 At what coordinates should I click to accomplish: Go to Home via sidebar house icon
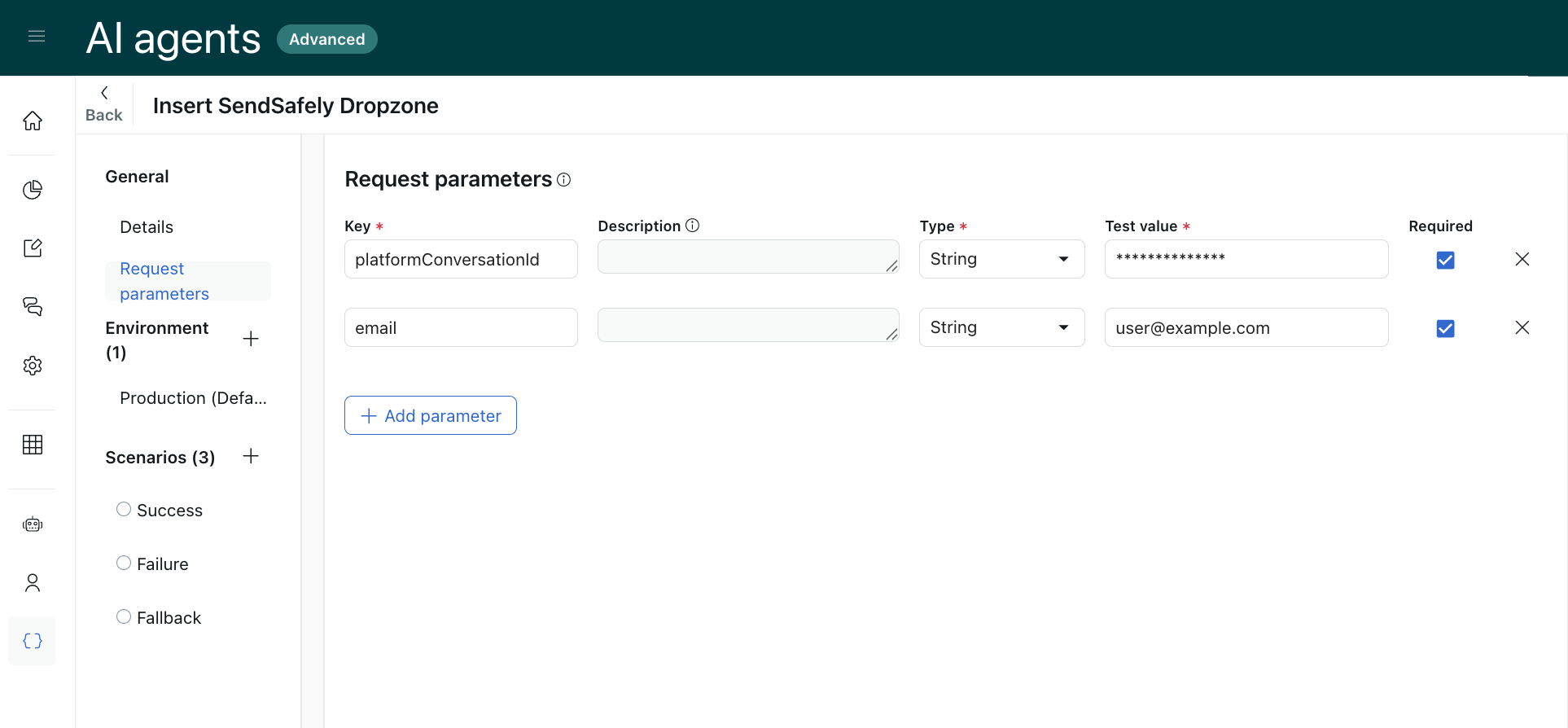33,121
